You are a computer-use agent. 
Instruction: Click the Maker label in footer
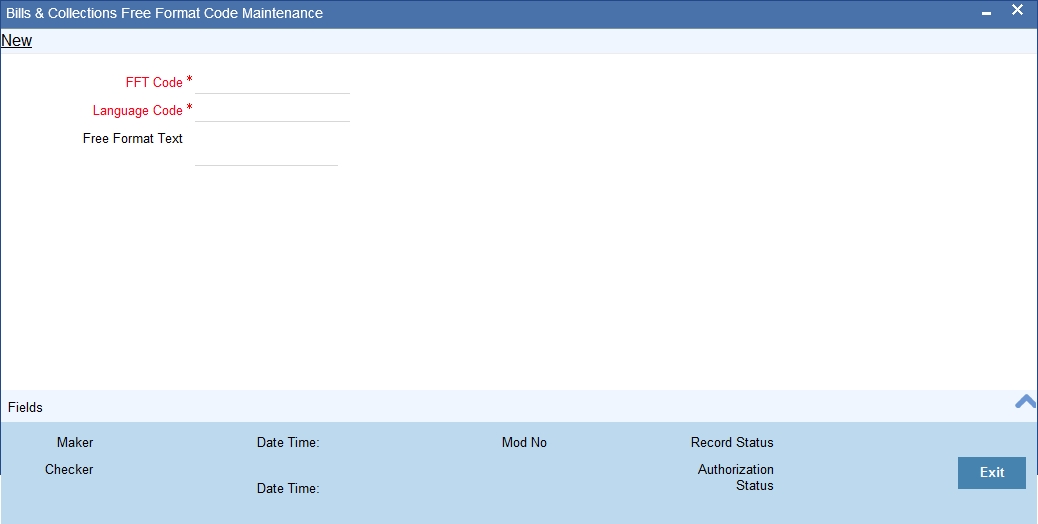pos(75,443)
